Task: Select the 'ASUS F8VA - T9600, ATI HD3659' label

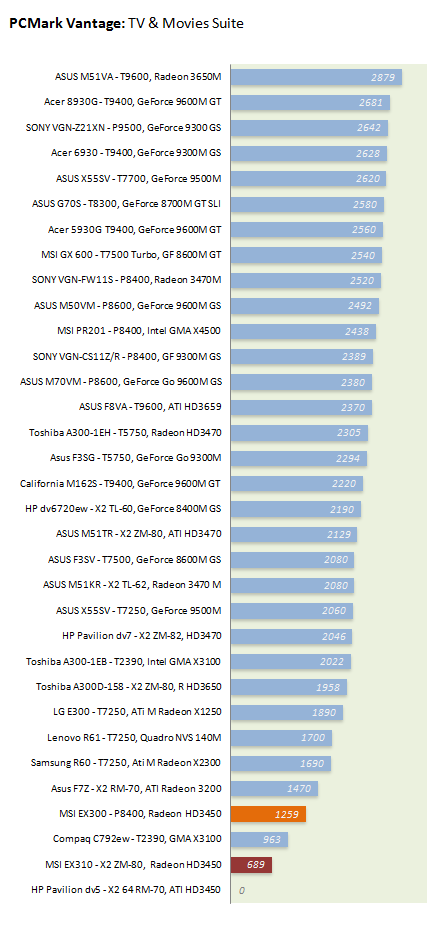Action: 150,408
